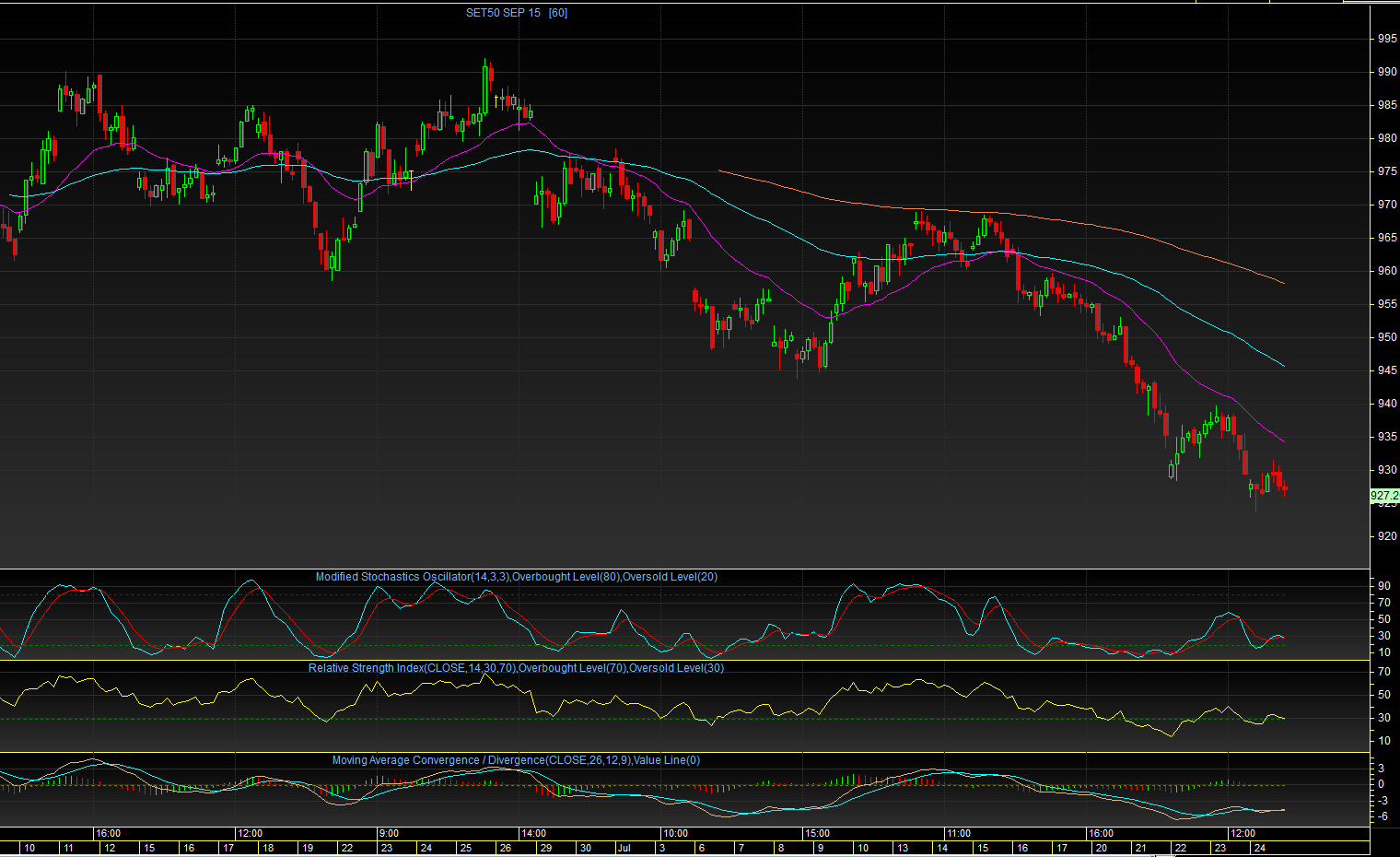Screen dimensions: 1400x857
Task: Click date 9 on the date axis
Action: pyautogui.click(x=821, y=848)
